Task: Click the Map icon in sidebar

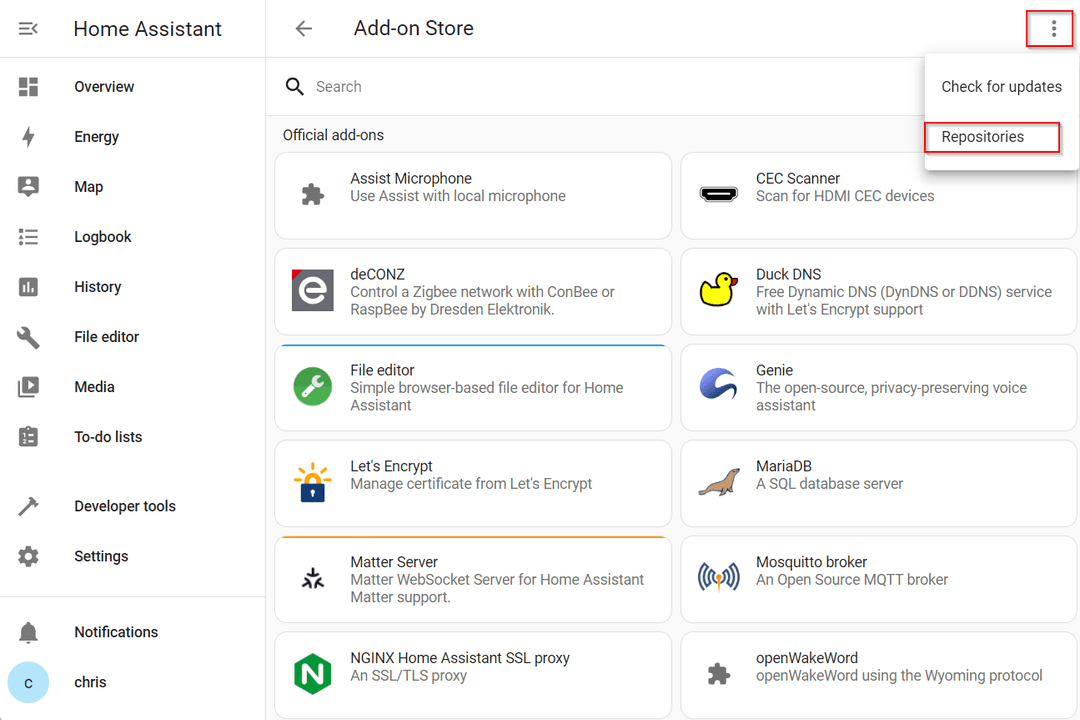Action: (28, 187)
